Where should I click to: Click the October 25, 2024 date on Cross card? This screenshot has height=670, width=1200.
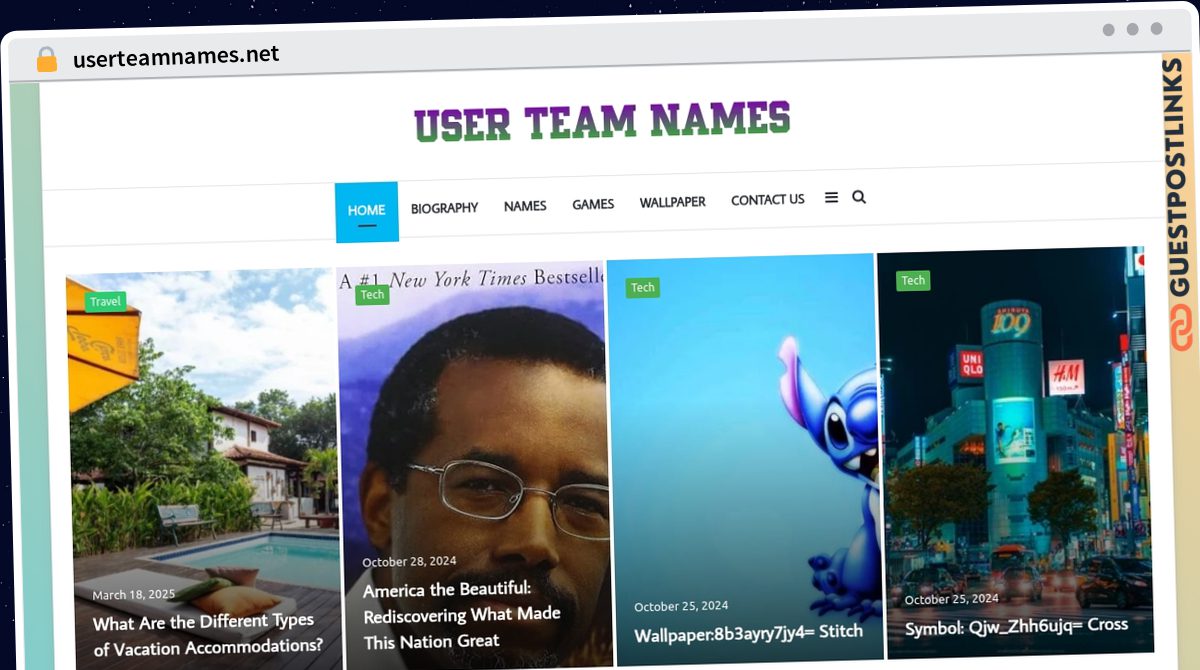[x=951, y=599]
